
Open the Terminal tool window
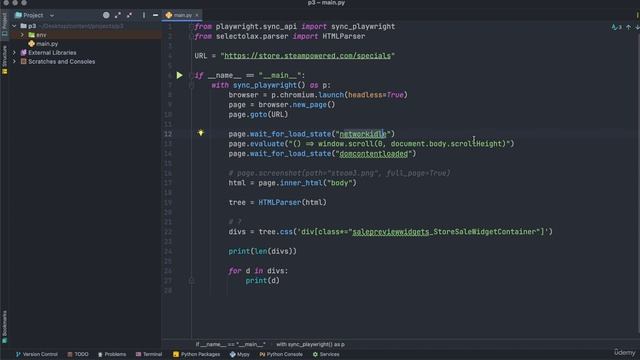(149, 354)
